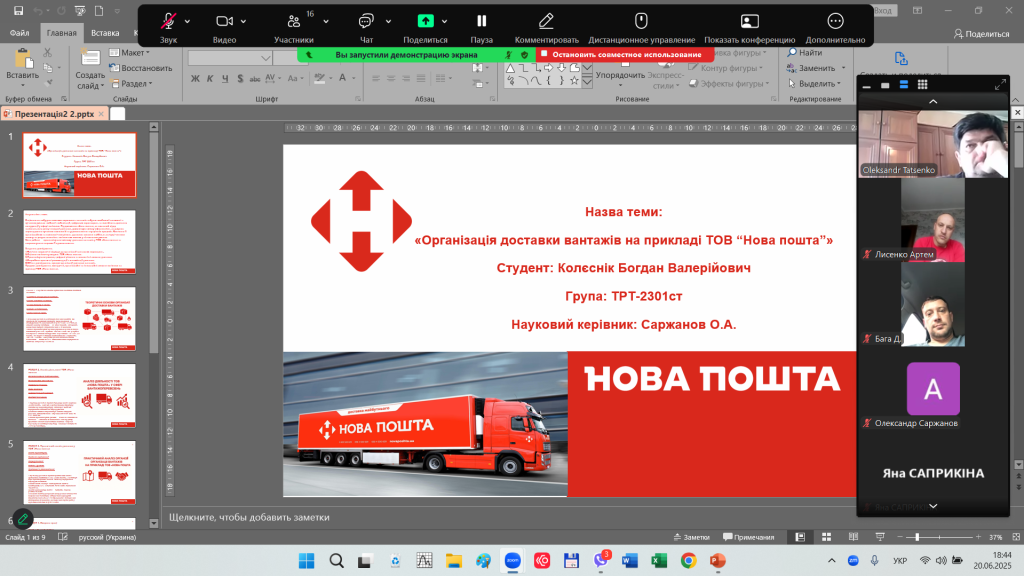
Task: Click the New Slide (Создать слайд) icon
Action: 90,59
